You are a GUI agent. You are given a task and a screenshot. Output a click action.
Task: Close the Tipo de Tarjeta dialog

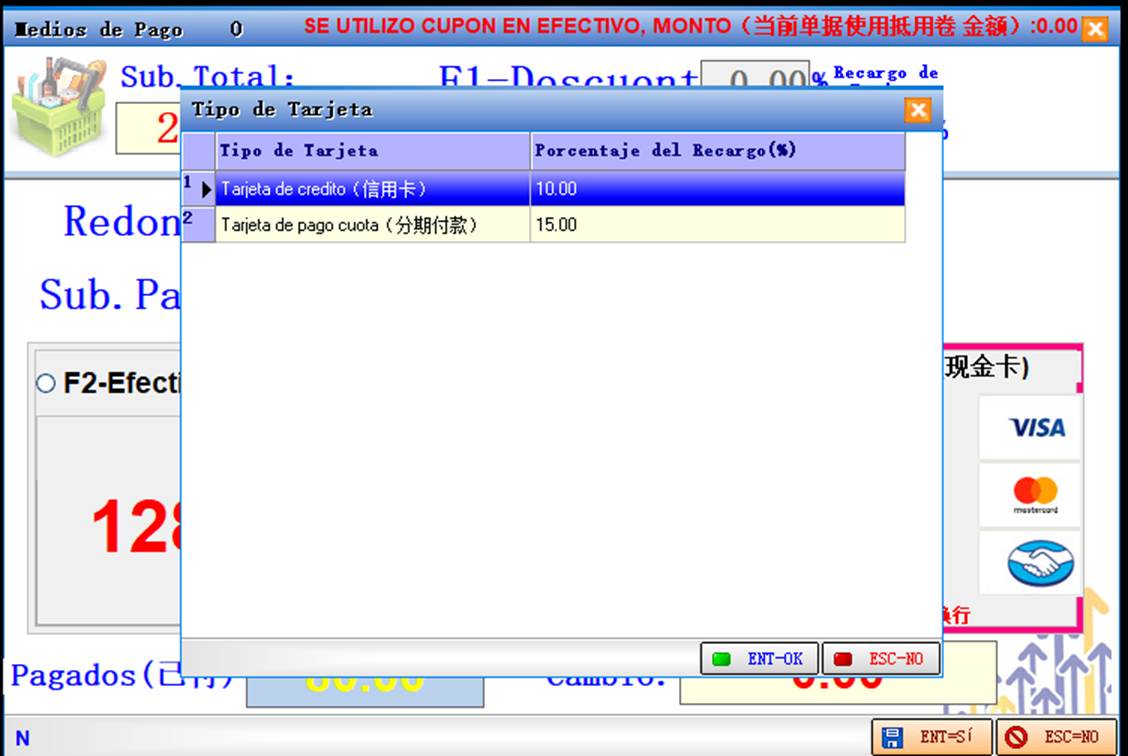[x=917, y=110]
